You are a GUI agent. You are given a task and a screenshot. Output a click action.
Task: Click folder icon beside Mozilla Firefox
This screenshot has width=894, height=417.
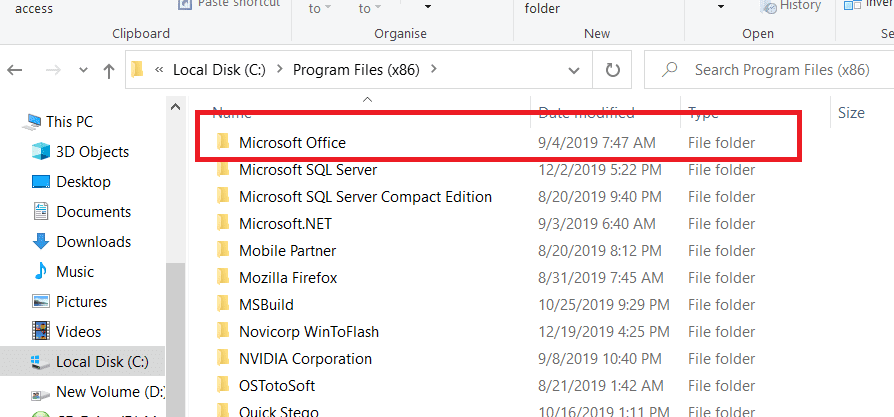[x=223, y=277]
